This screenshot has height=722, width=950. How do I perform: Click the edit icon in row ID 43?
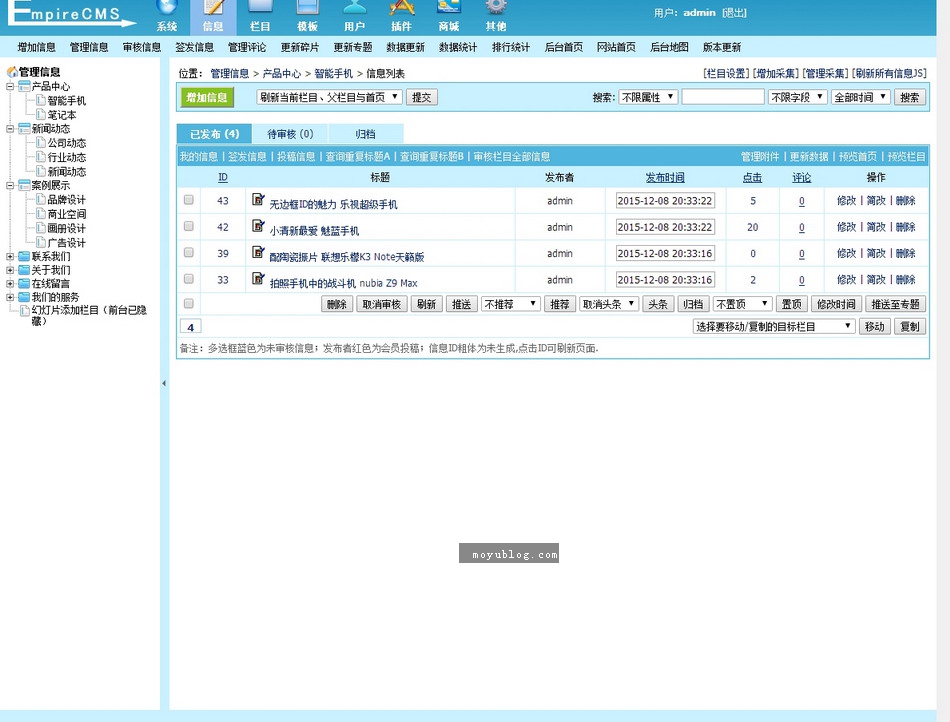[259, 199]
